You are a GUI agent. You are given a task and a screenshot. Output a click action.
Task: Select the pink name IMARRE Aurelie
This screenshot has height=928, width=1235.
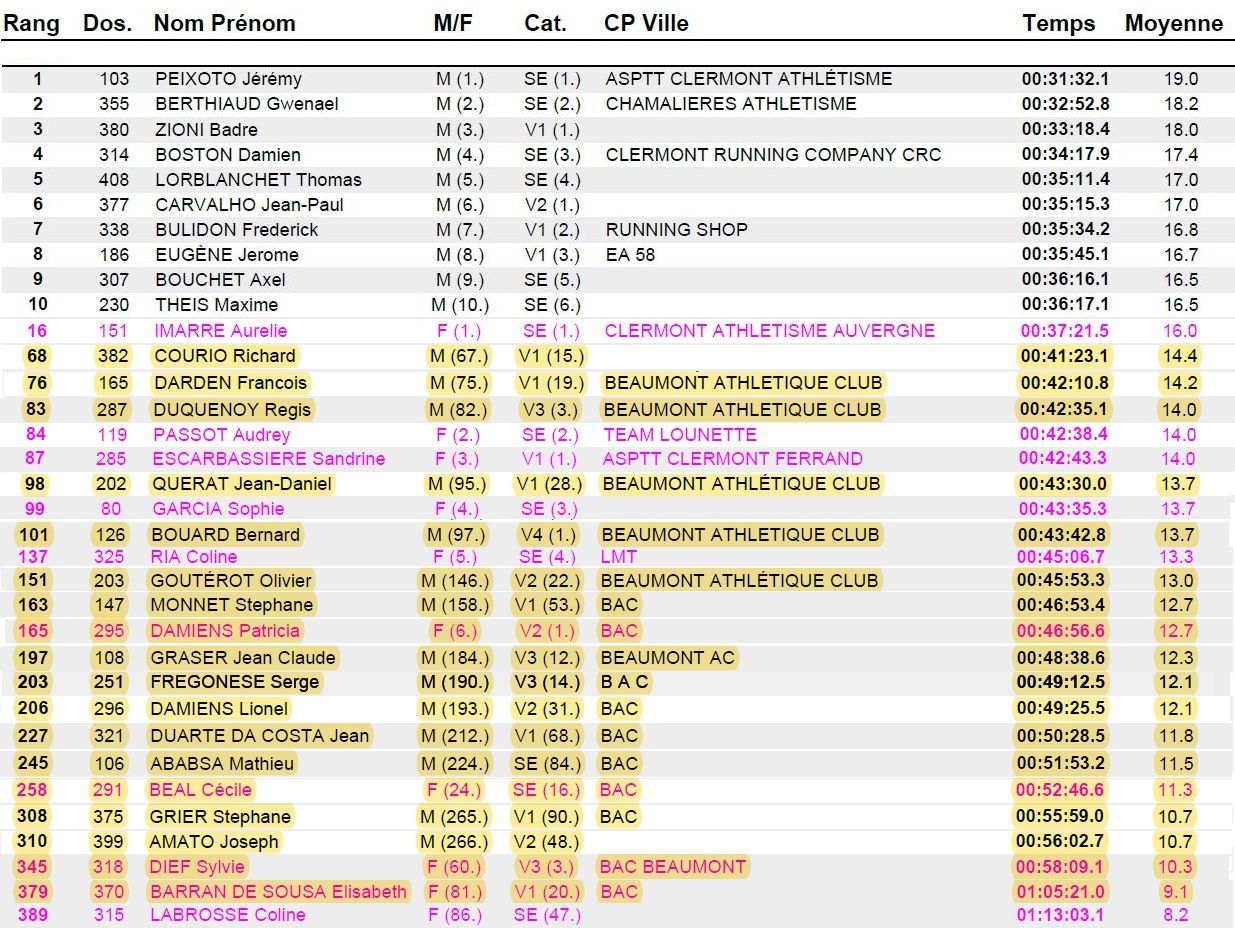[221, 331]
